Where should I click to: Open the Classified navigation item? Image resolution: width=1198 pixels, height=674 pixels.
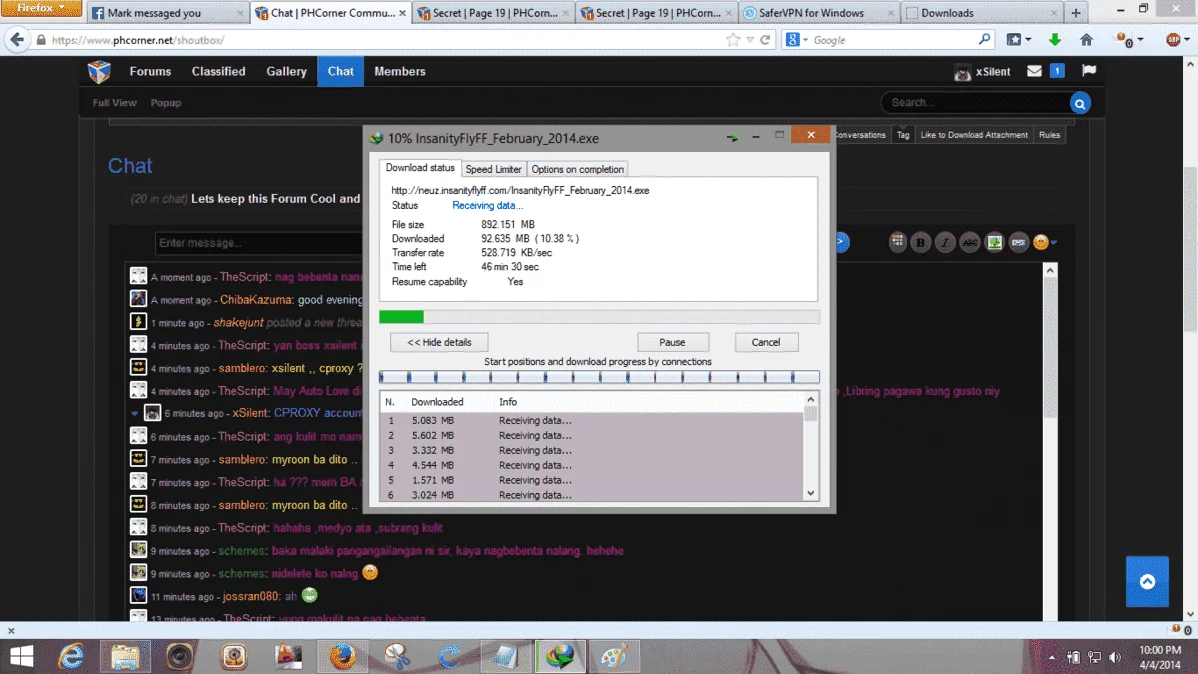[219, 71]
